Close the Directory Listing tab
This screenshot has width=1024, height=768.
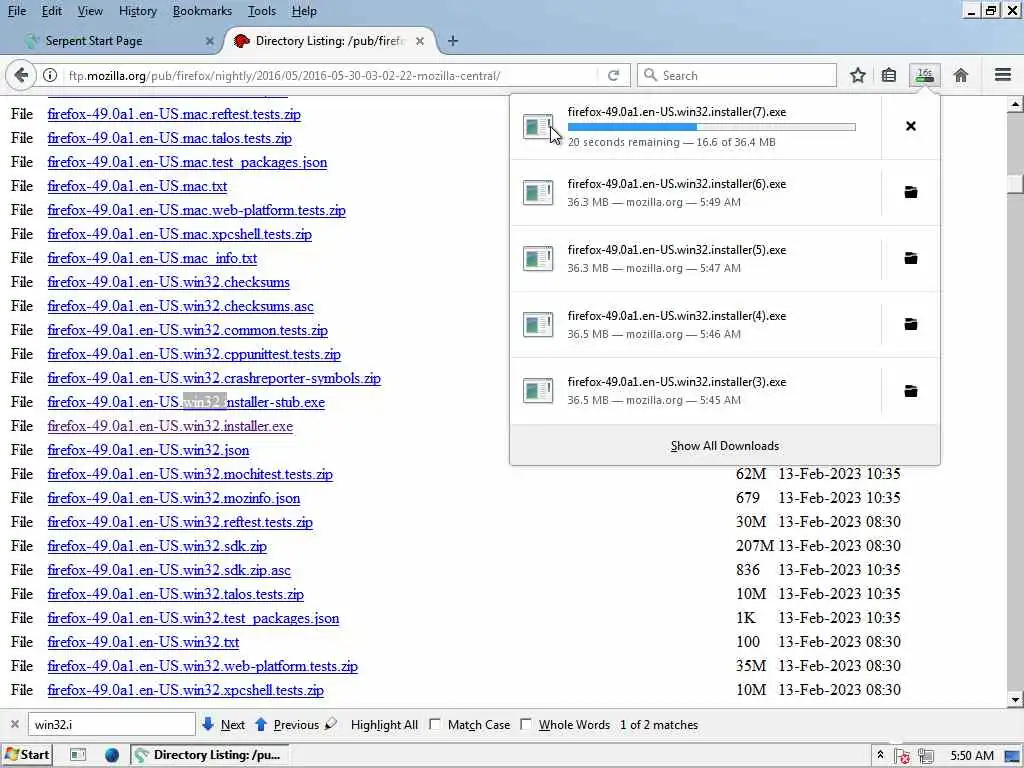click(x=420, y=41)
